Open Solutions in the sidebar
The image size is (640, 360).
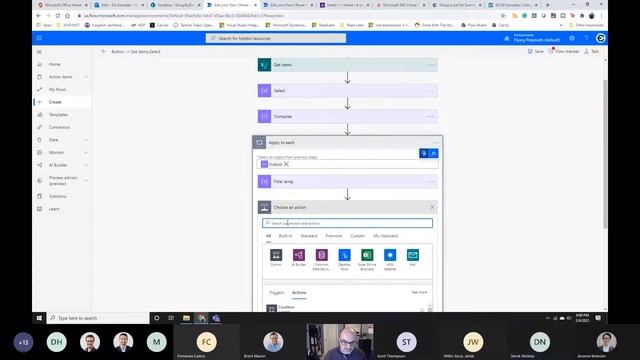[x=57, y=196]
